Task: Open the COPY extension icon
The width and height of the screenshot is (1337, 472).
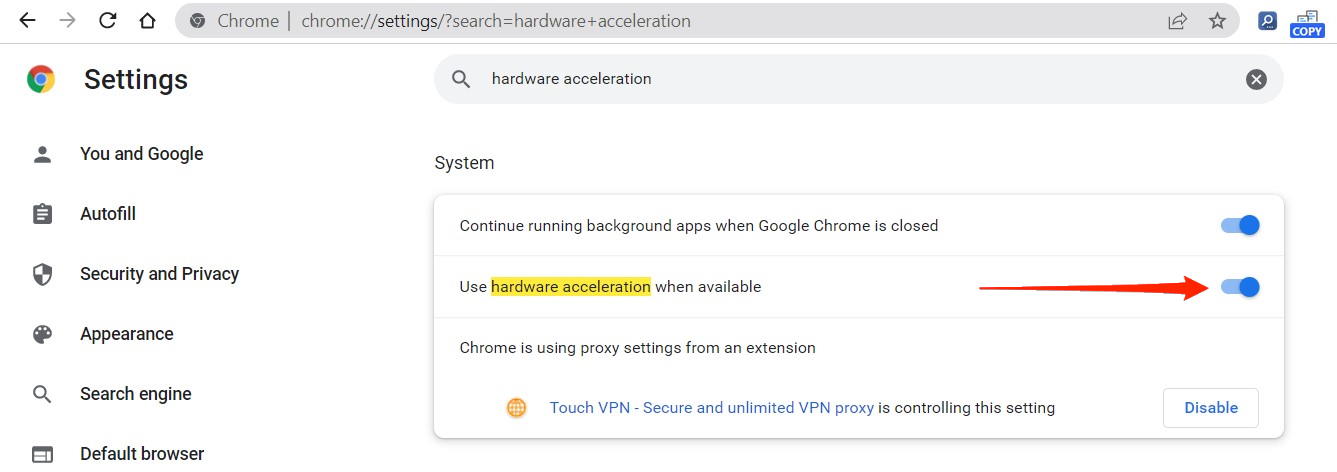Action: pyautogui.click(x=1307, y=22)
